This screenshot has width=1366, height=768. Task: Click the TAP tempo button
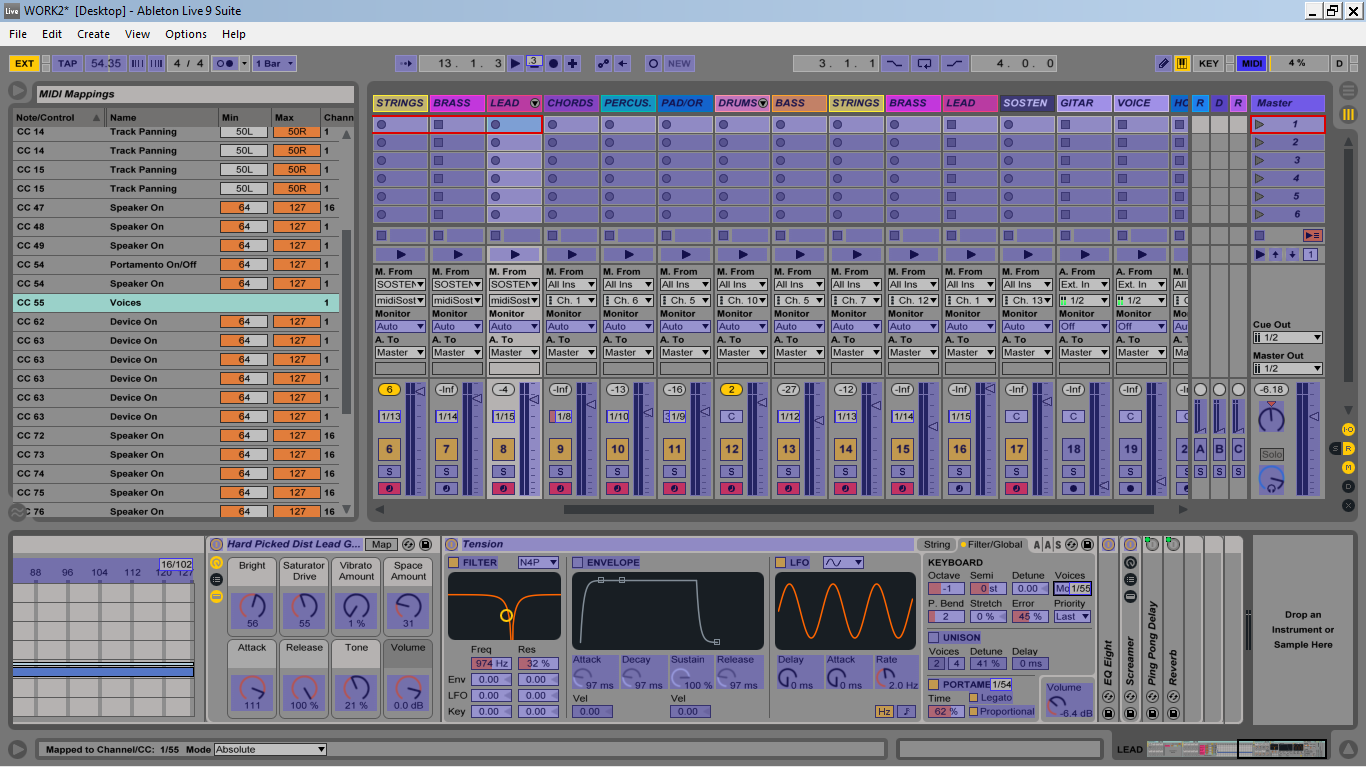tap(67, 63)
